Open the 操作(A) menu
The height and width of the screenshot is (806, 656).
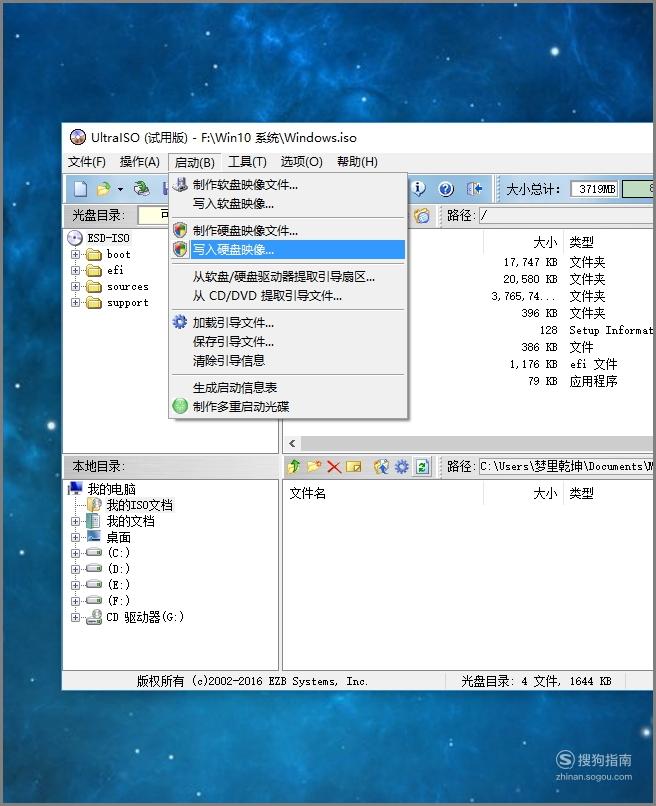[x=139, y=162]
